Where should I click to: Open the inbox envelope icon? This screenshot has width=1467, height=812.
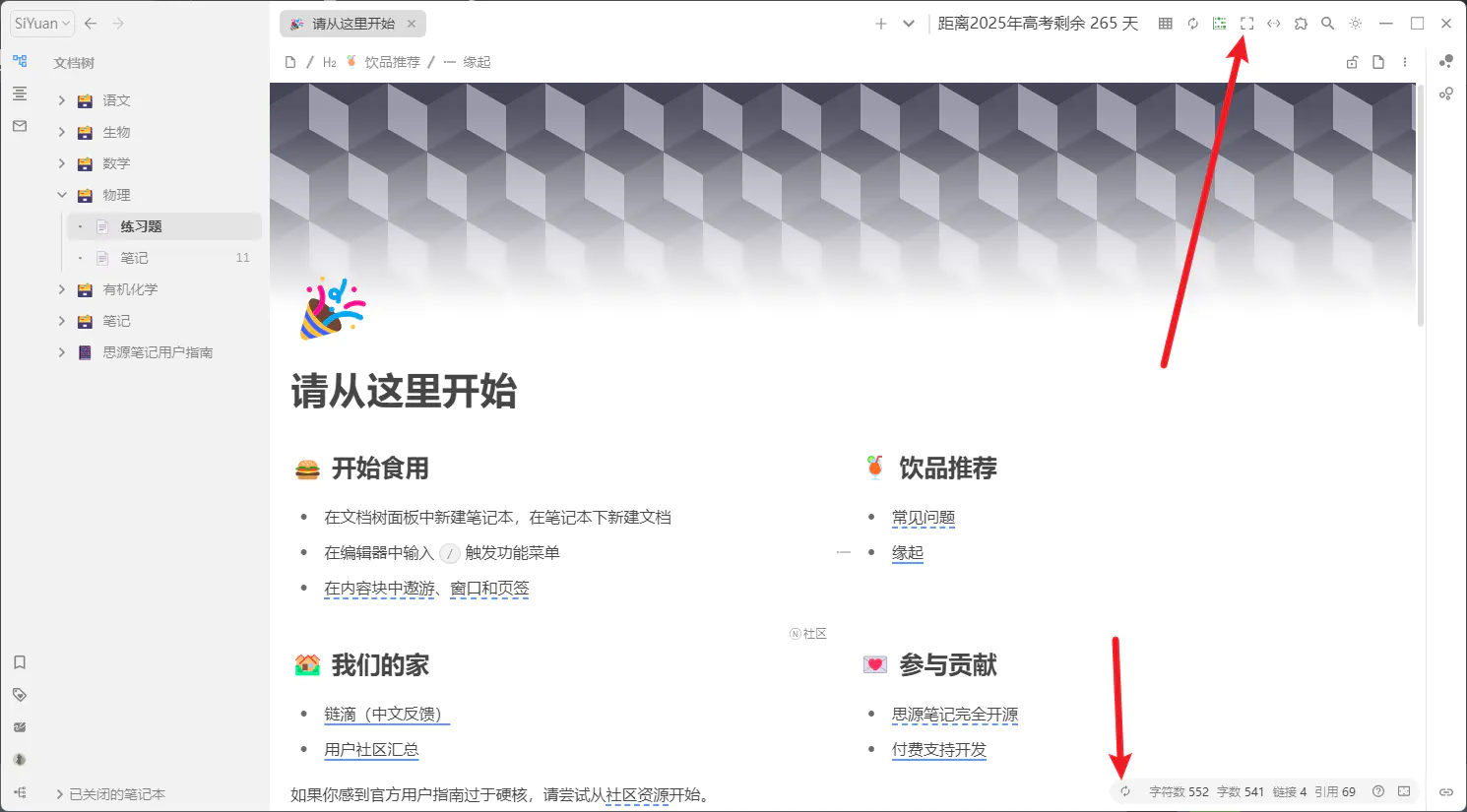(x=20, y=126)
